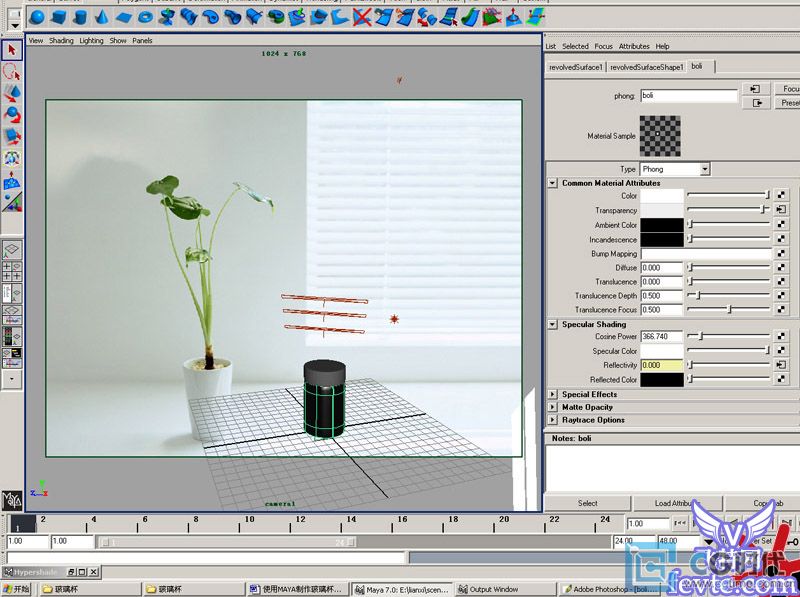Go to input connection of boli
Viewport: 800px width, 597px height.
pos(756,89)
